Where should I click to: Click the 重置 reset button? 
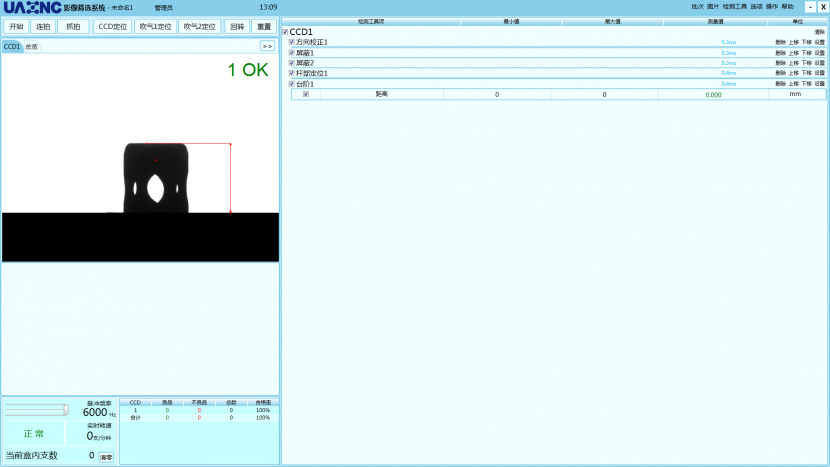(x=264, y=27)
